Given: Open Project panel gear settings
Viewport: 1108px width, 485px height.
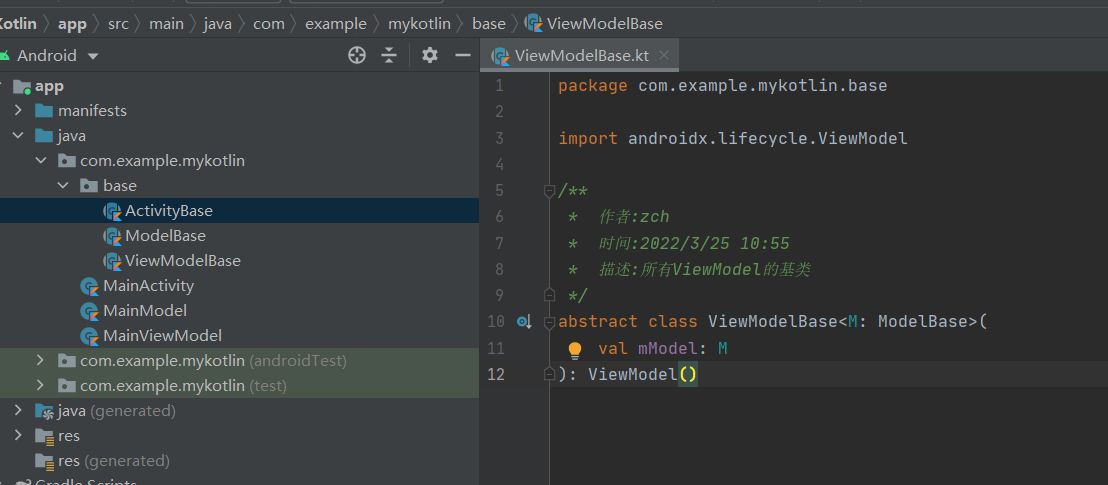Looking at the screenshot, I should pyautogui.click(x=430, y=56).
